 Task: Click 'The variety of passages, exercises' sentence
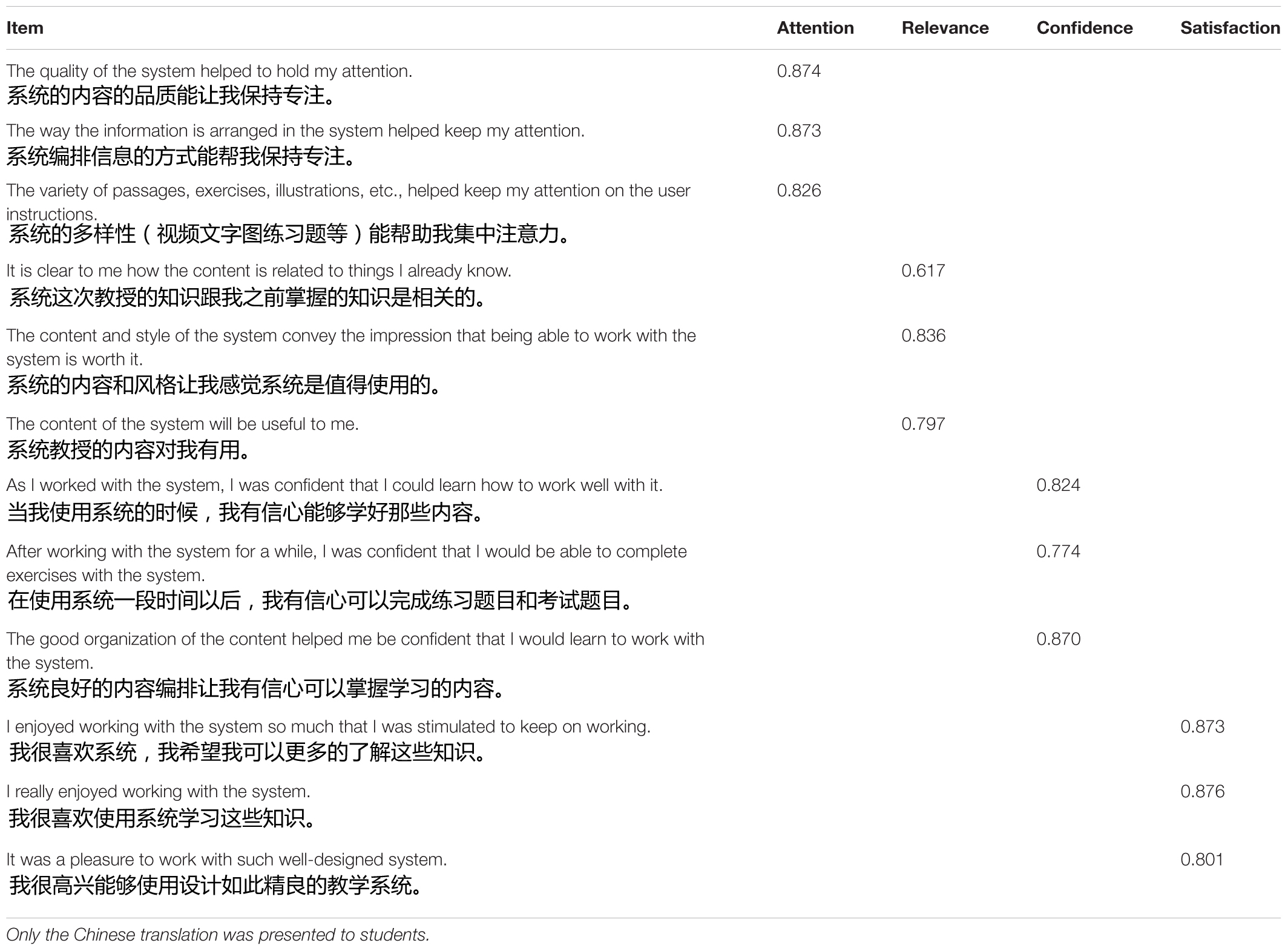click(x=348, y=202)
